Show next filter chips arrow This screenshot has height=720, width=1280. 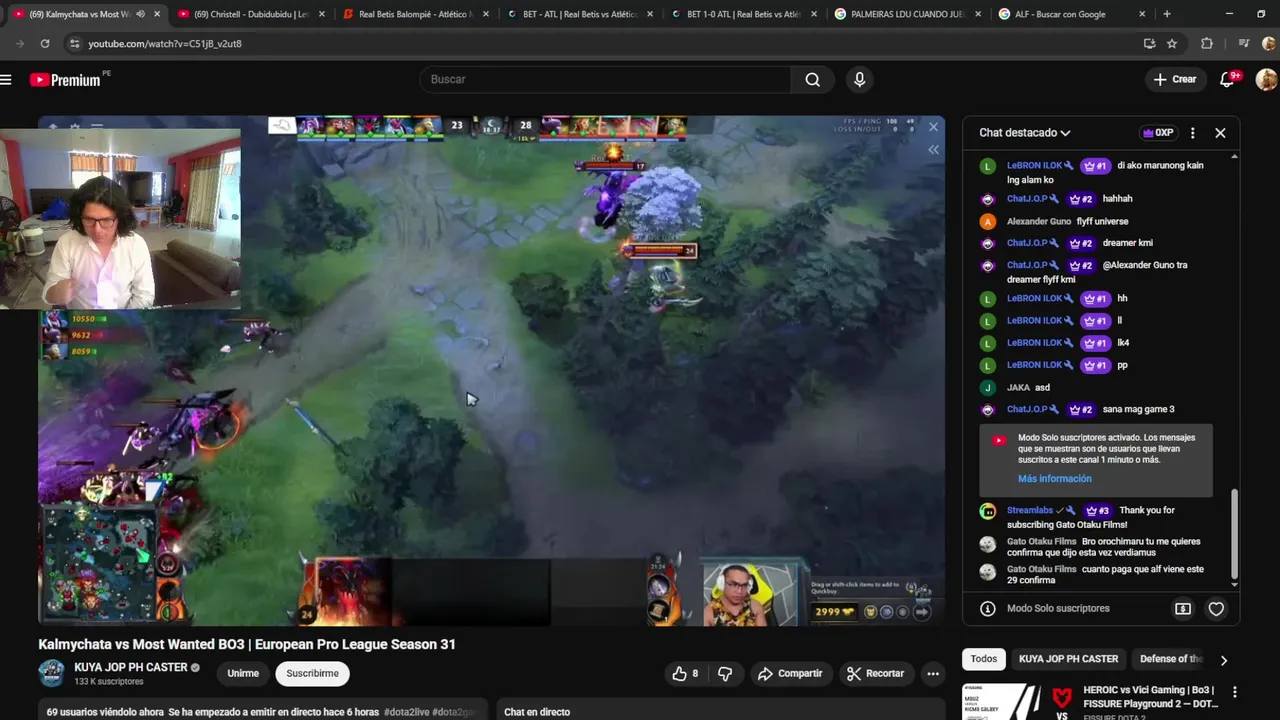(1223, 660)
